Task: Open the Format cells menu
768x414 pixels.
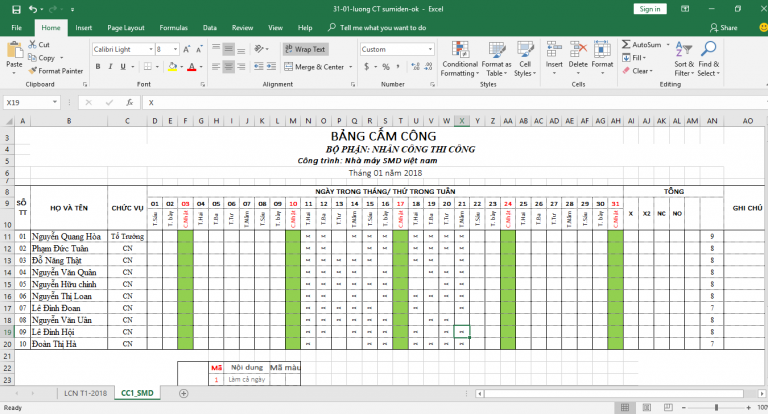Action: (602, 58)
